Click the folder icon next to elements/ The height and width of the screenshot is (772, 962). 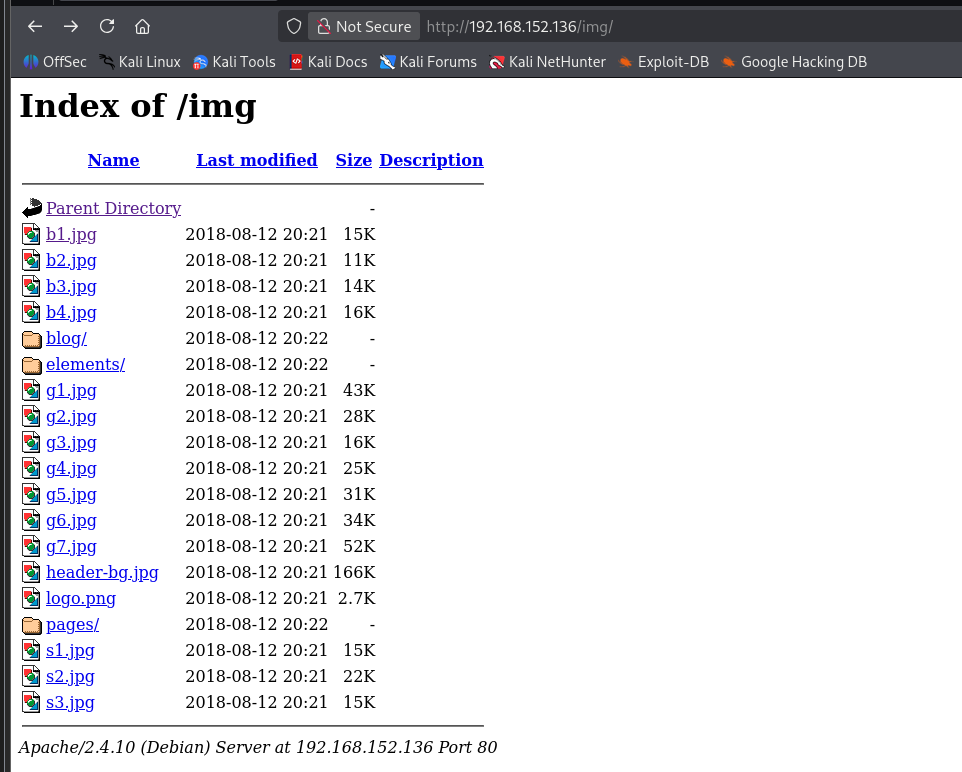31,364
